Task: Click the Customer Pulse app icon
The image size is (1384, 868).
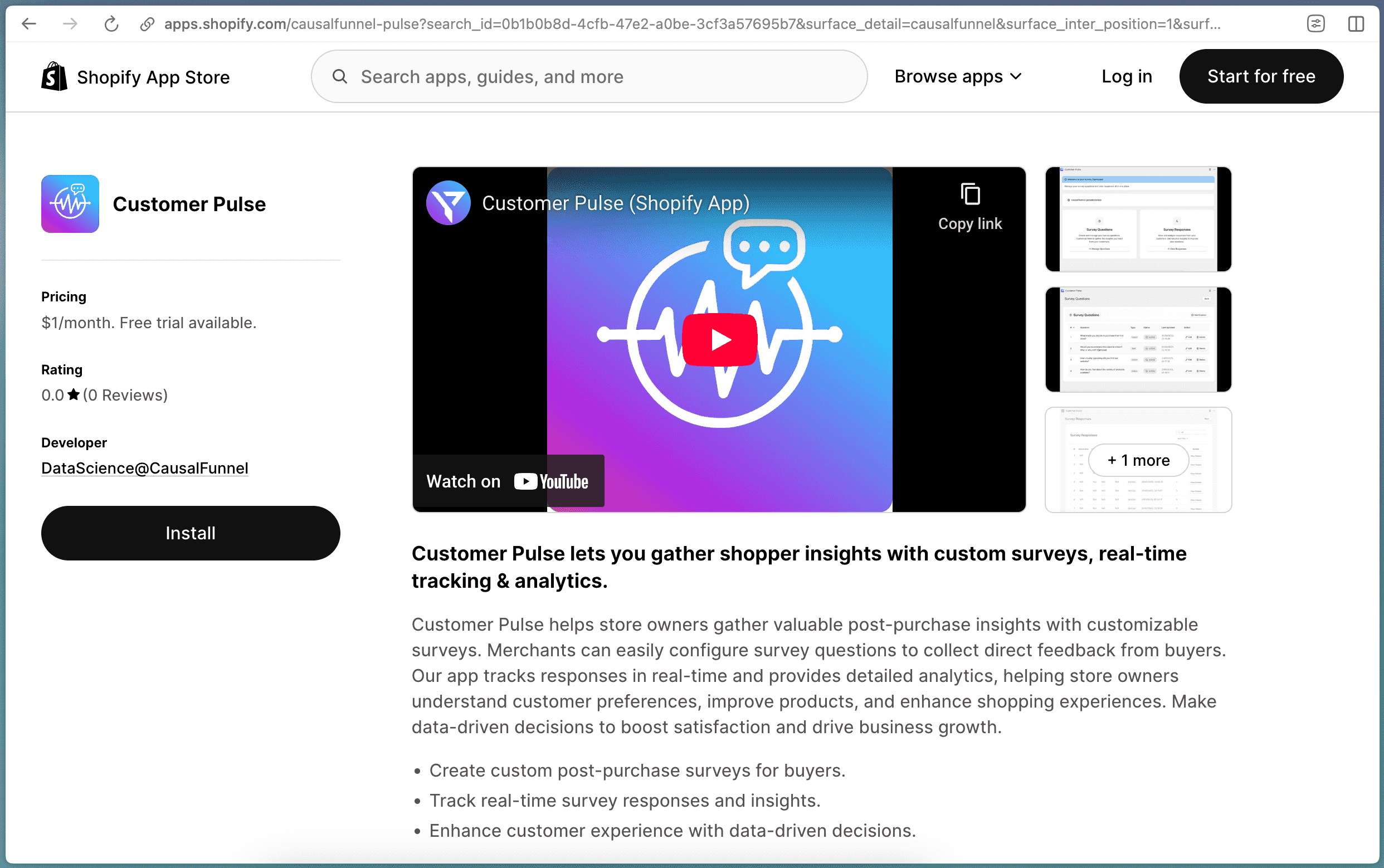Action: coord(70,203)
